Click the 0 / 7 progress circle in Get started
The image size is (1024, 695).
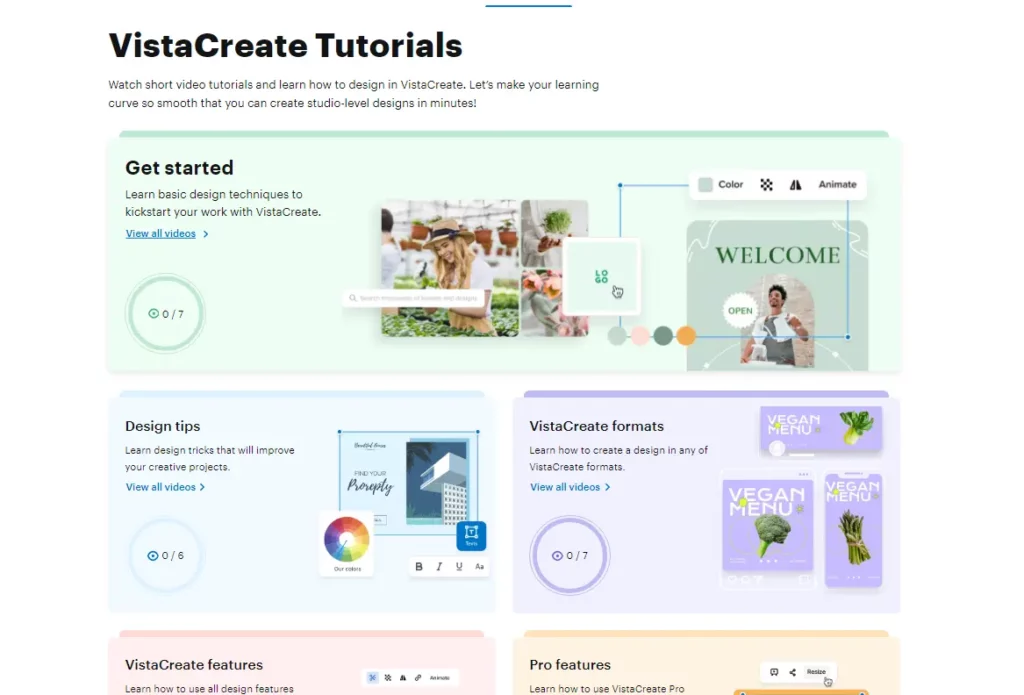[x=165, y=314]
